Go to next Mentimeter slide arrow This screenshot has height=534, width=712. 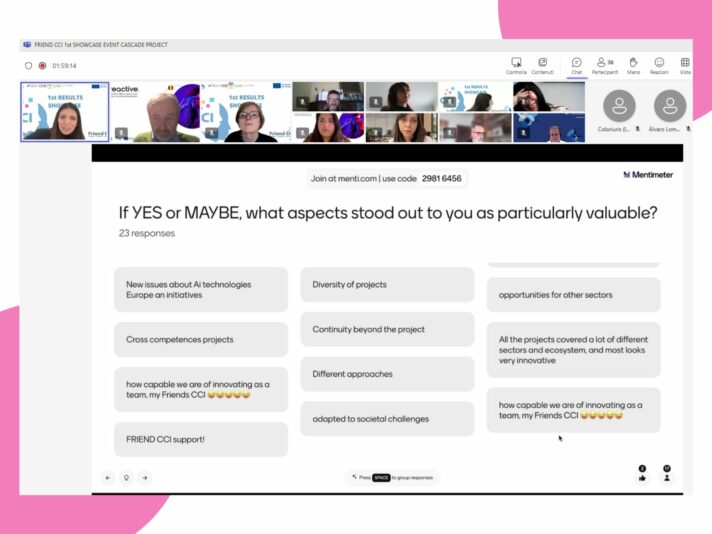pyautogui.click(x=144, y=478)
